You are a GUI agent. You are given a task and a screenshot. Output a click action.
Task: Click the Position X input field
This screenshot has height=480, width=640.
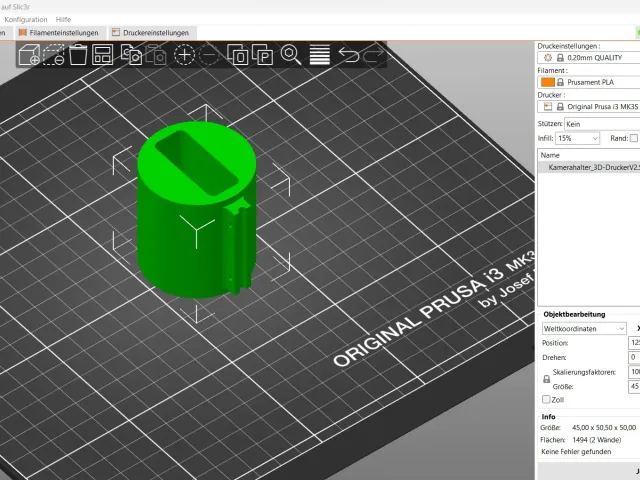click(634, 343)
